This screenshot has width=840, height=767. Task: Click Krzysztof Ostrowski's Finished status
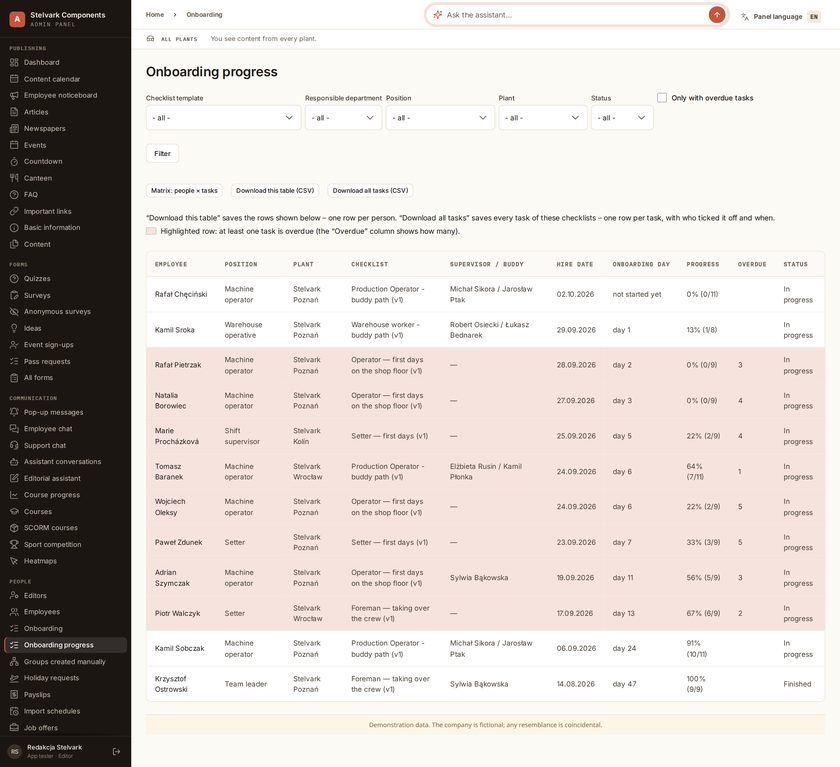coord(797,684)
